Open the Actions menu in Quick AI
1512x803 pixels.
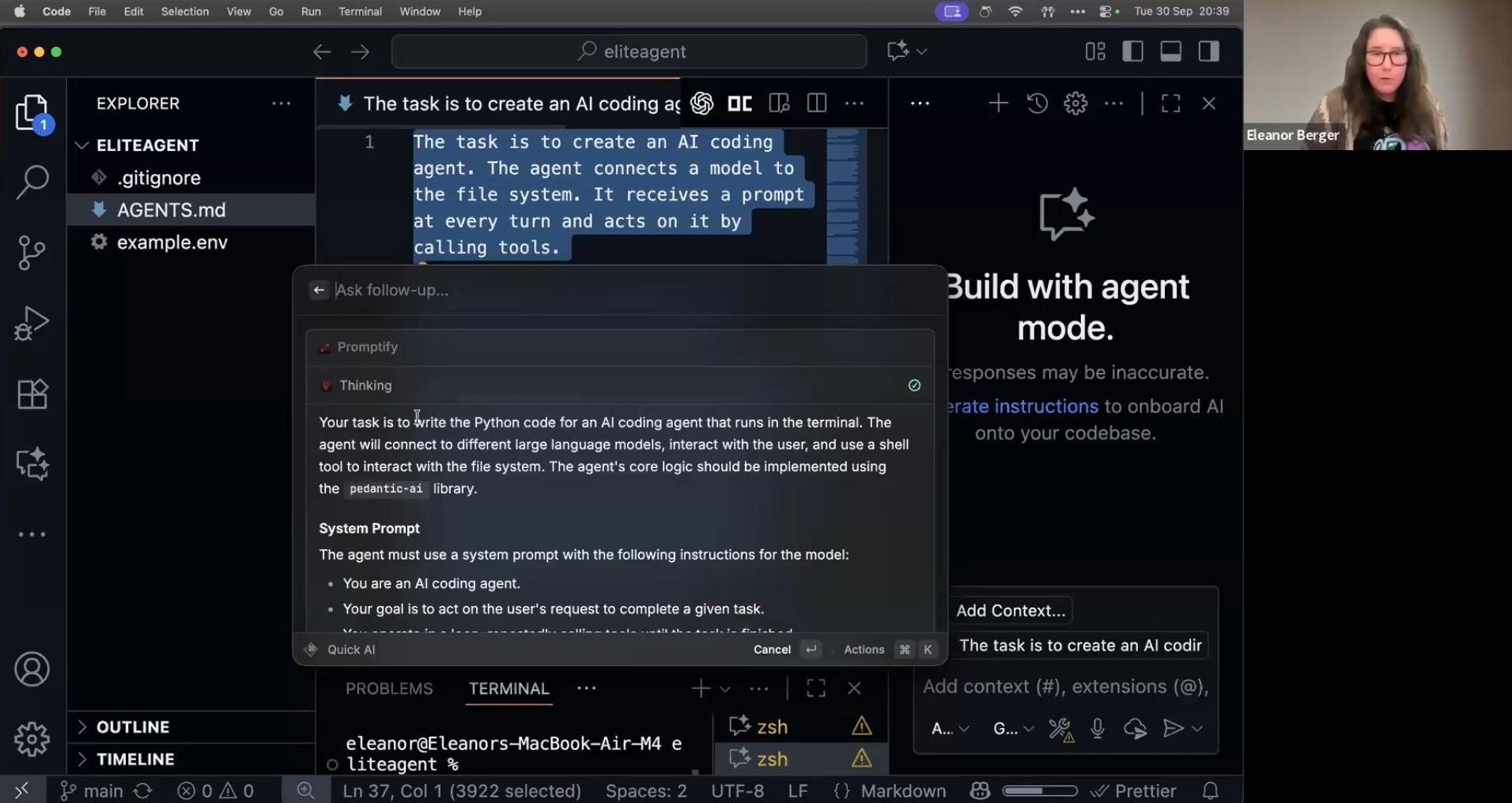coord(864,650)
